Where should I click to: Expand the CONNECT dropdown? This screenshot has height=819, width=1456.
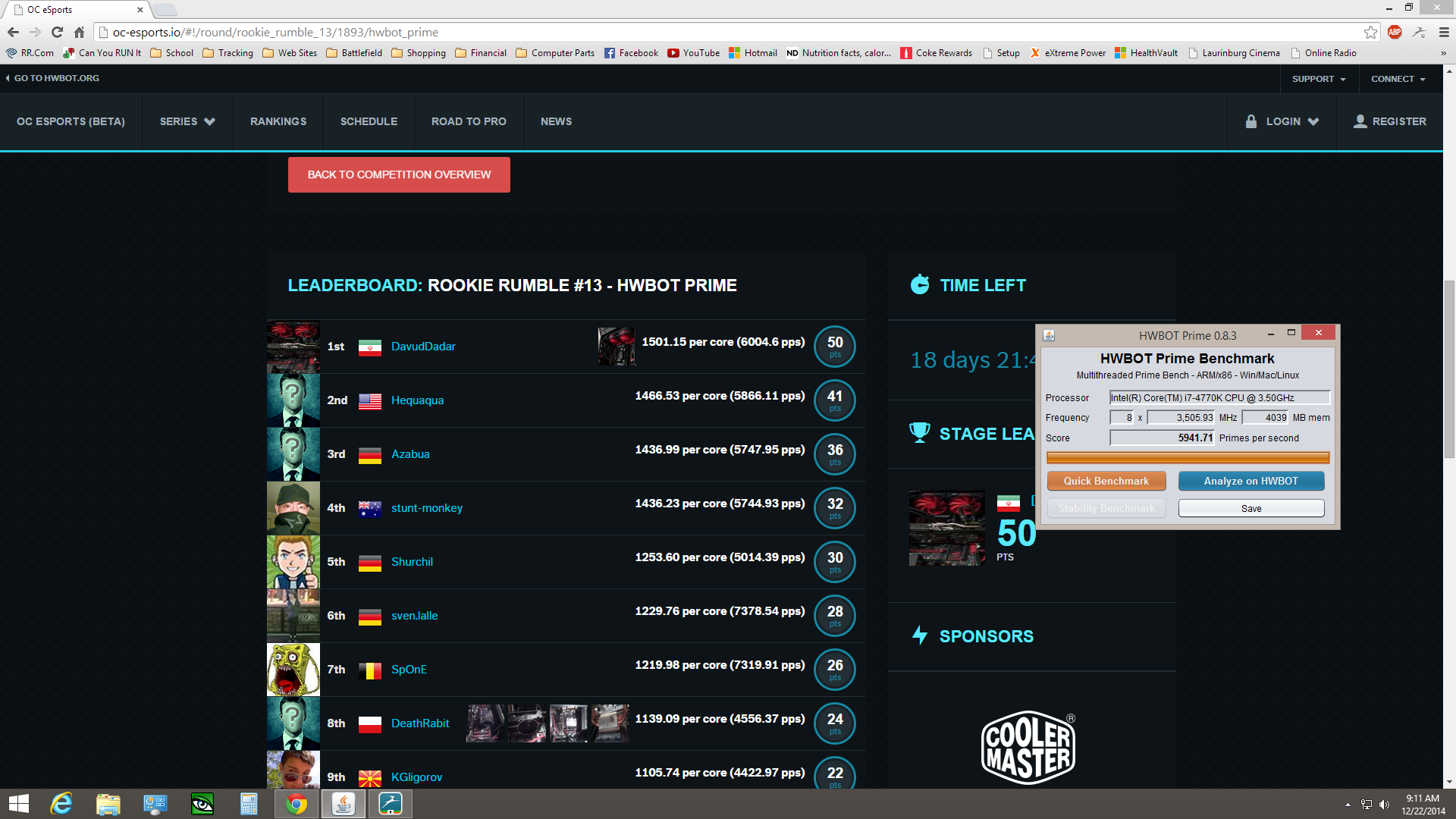point(1398,79)
